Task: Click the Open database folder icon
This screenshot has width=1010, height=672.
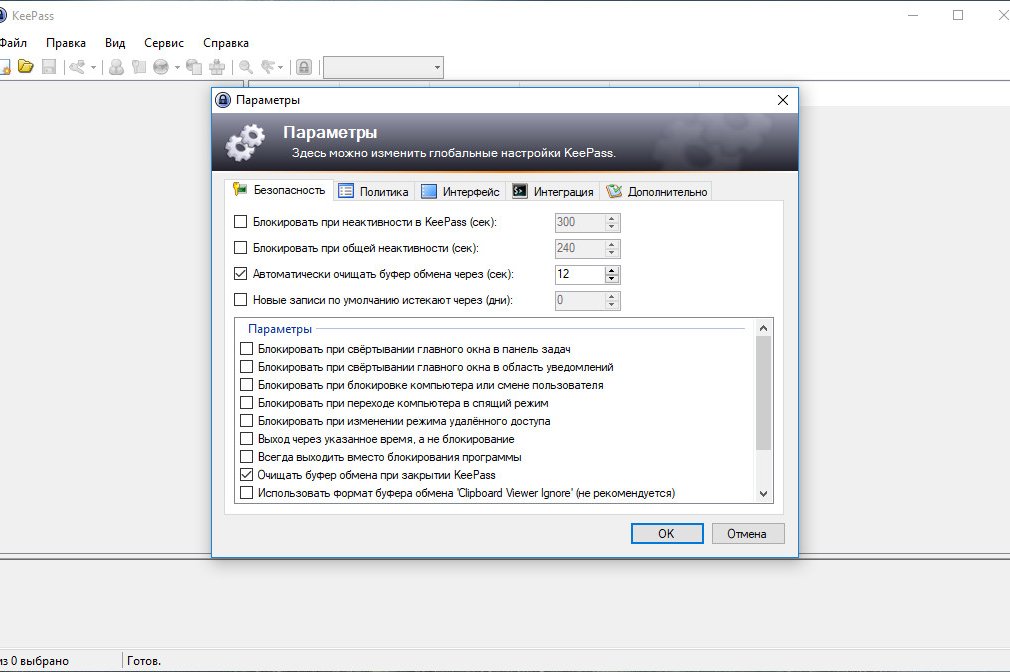Action: (x=26, y=66)
